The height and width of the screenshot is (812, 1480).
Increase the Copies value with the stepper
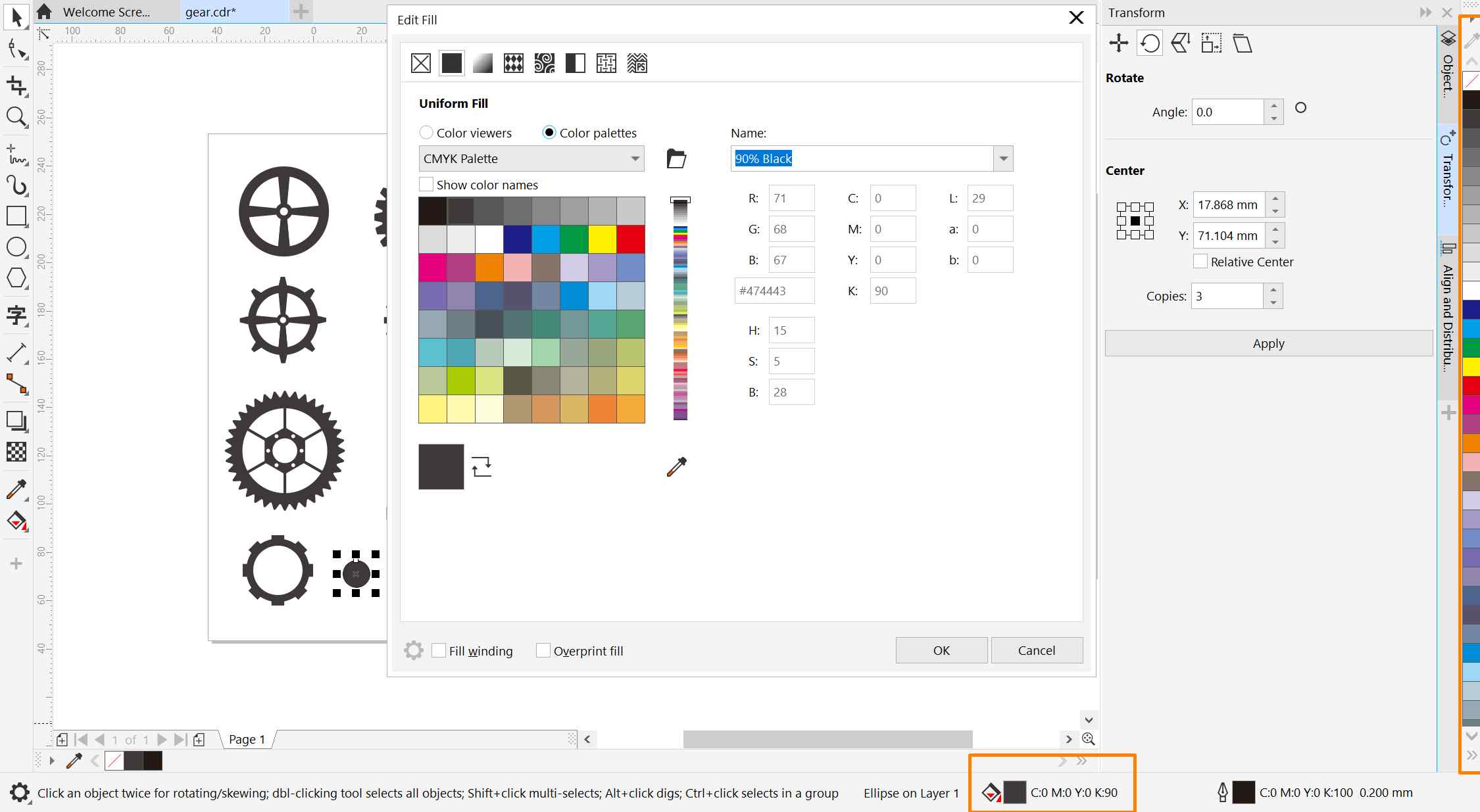point(1274,291)
